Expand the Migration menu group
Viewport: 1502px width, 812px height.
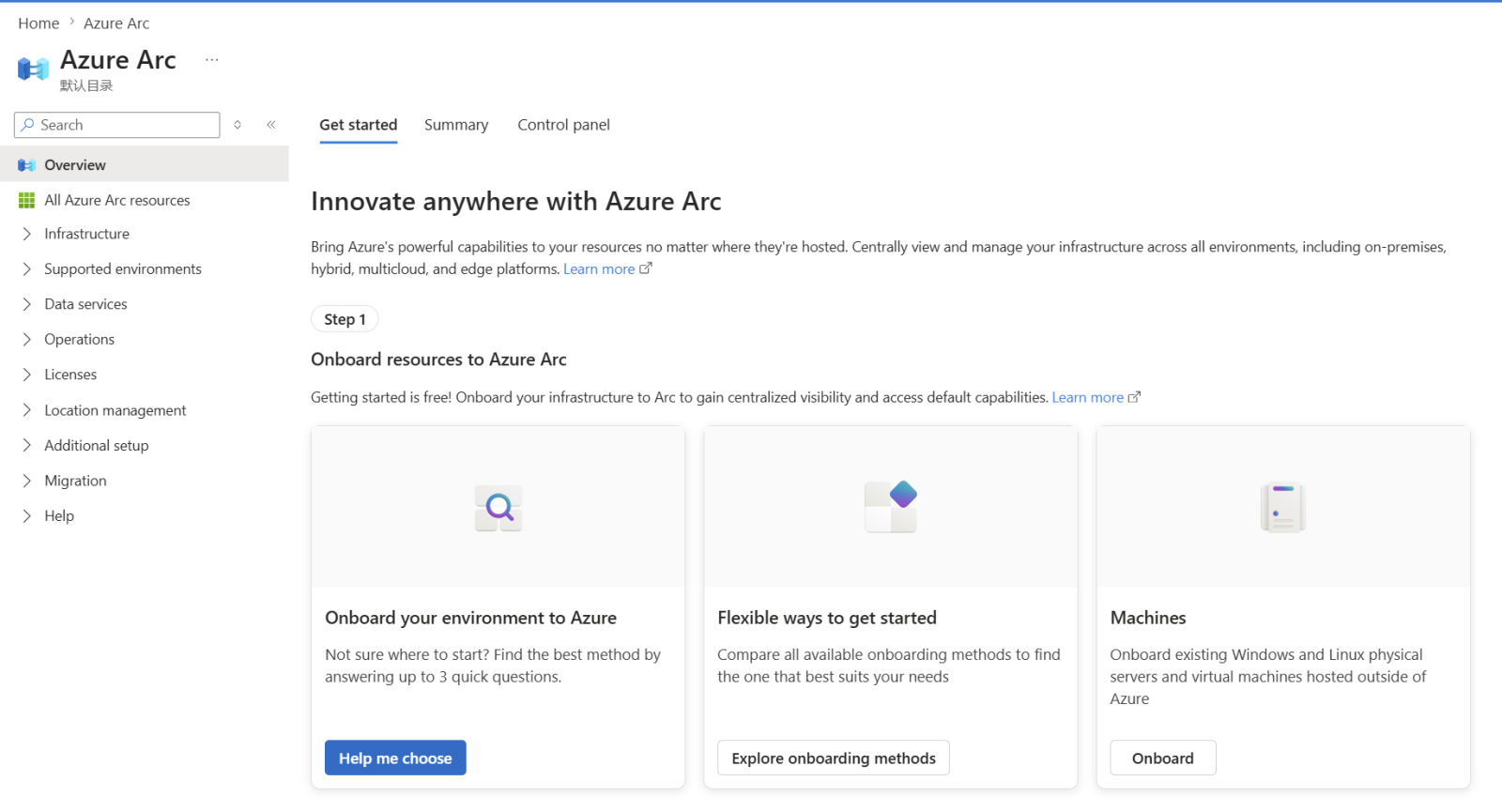coord(27,481)
